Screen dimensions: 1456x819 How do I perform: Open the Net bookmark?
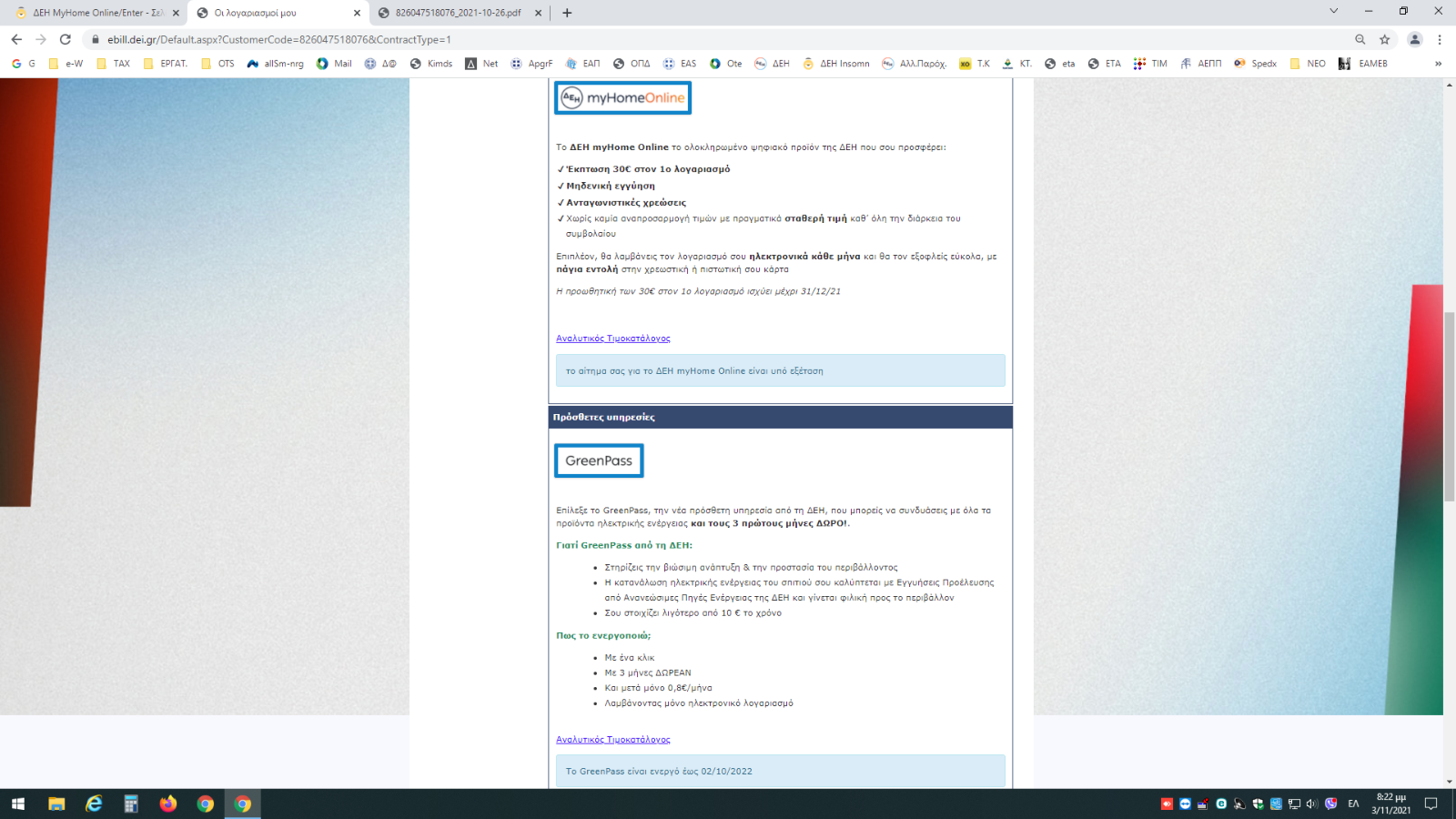pyautogui.click(x=481, y=64)
